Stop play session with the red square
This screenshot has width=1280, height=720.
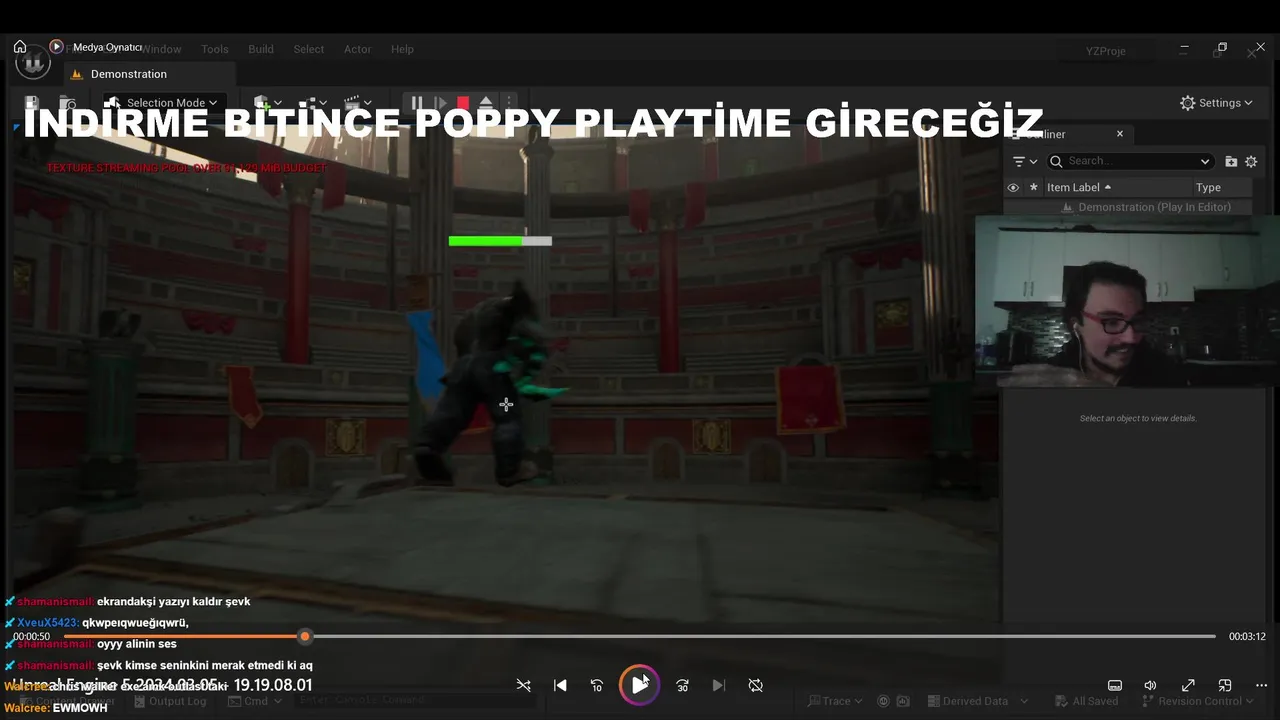coord(463,103)
